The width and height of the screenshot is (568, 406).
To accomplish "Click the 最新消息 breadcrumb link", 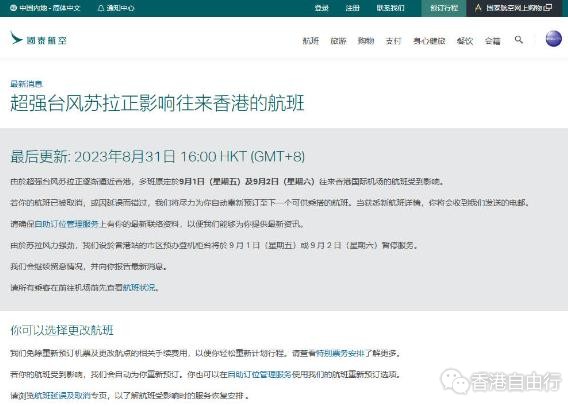I will coord(26,84).
